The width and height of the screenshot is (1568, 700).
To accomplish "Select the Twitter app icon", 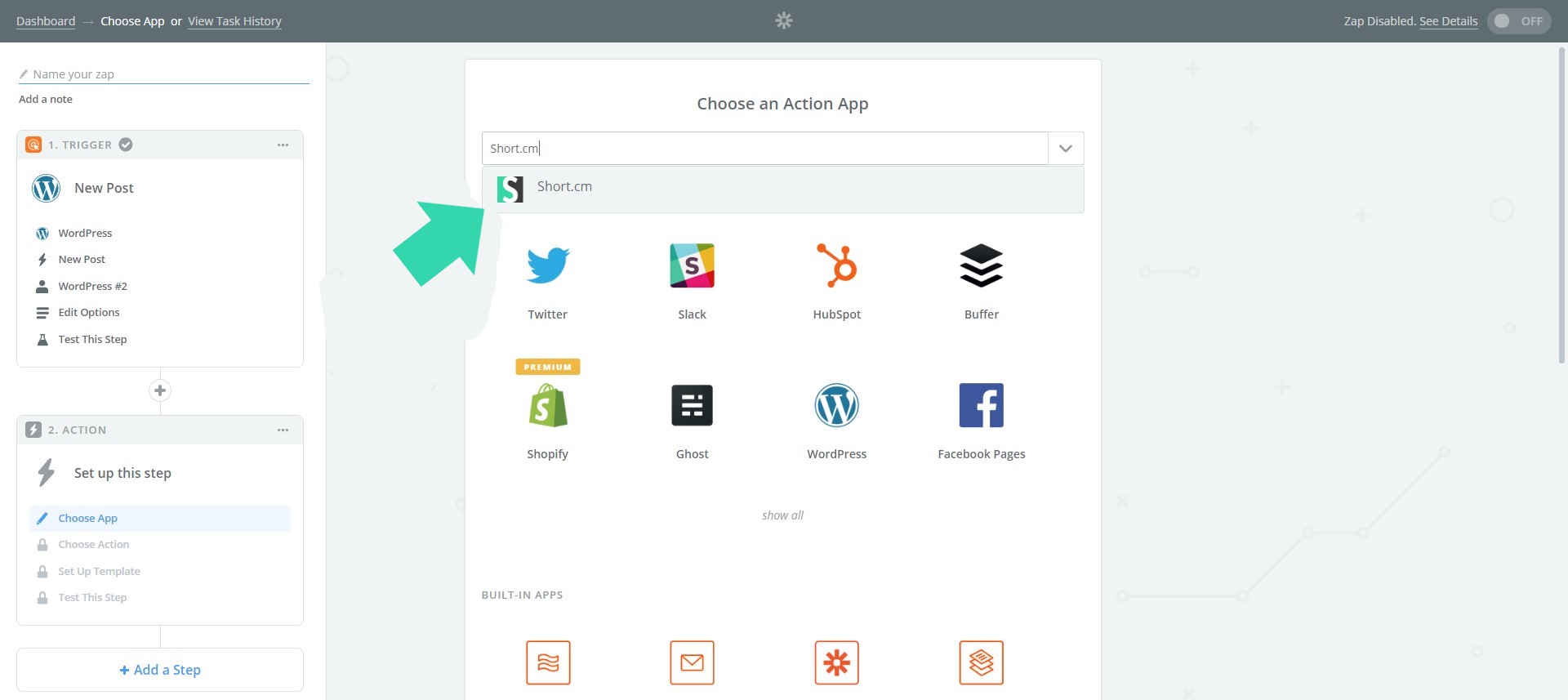I will click(x=547, y=265).
